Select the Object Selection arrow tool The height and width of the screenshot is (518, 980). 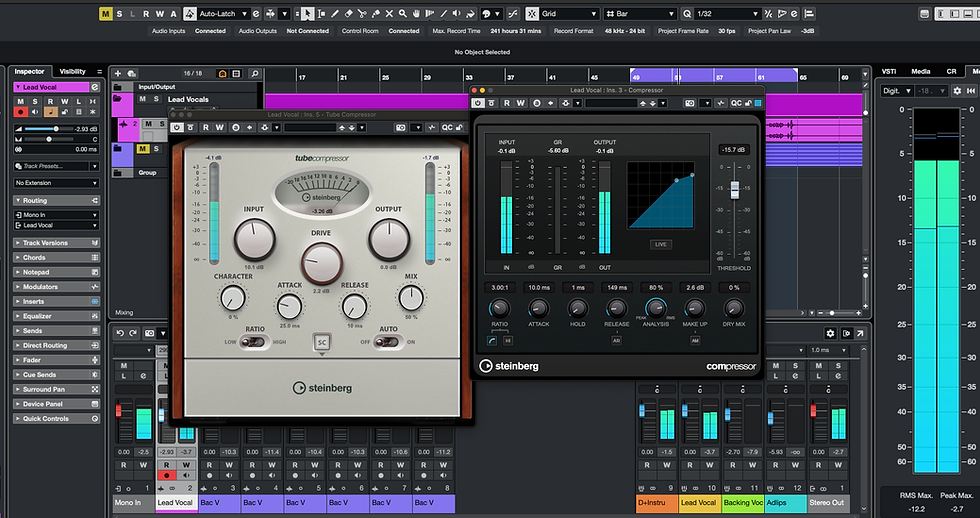coord(308,14)
